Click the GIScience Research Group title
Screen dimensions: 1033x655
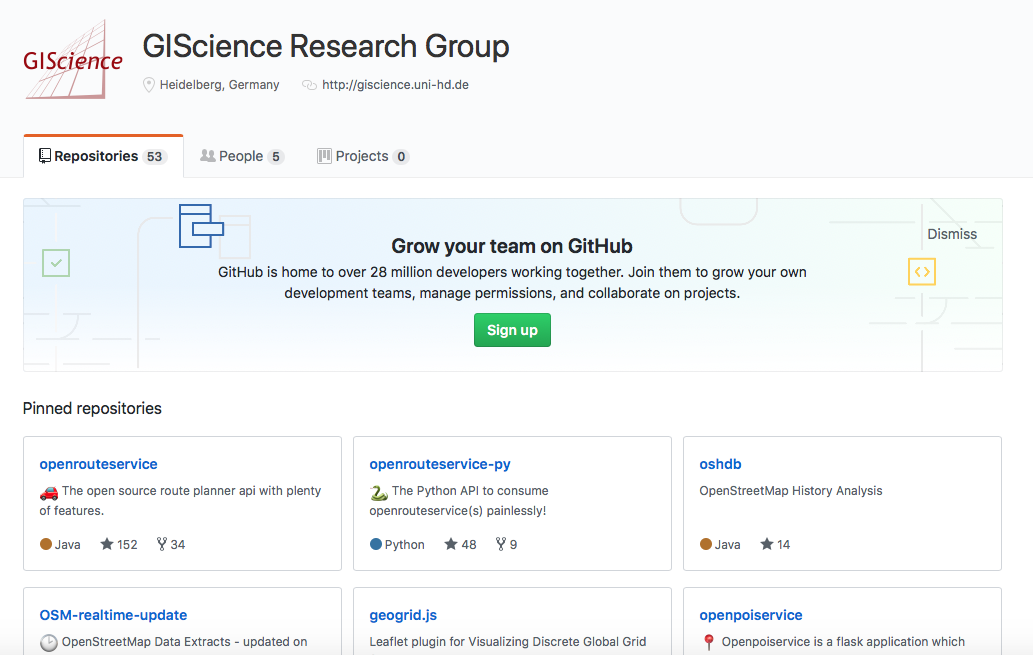(x=326, y=46)
